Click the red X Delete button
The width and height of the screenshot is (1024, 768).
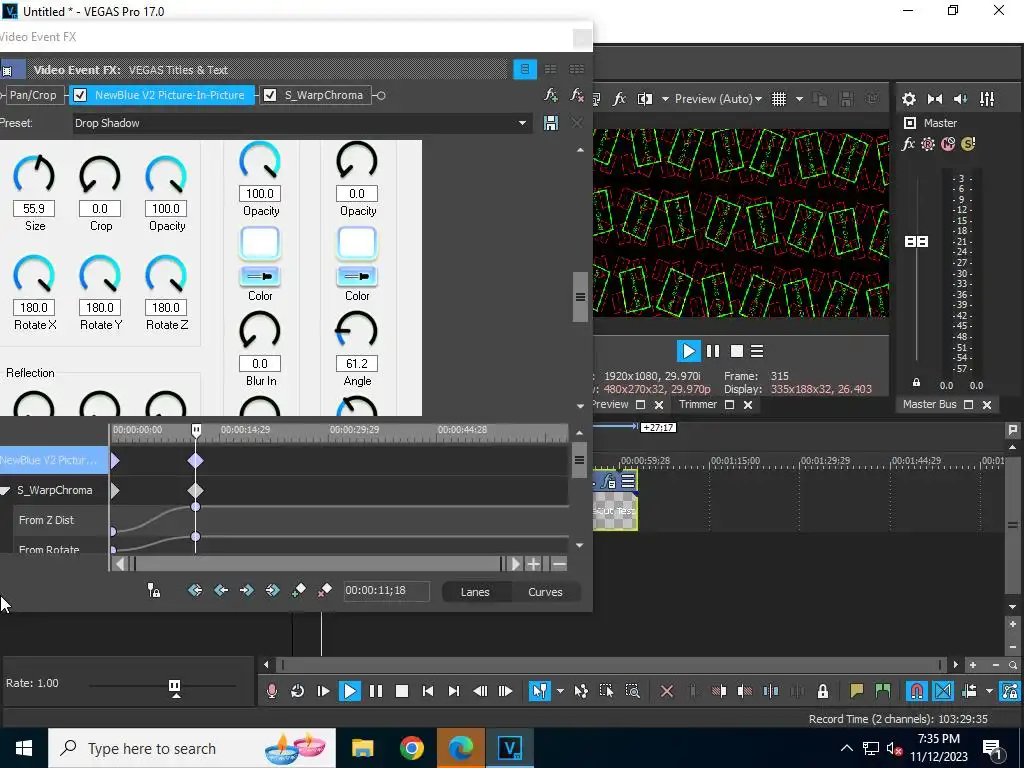coord(667,691)
